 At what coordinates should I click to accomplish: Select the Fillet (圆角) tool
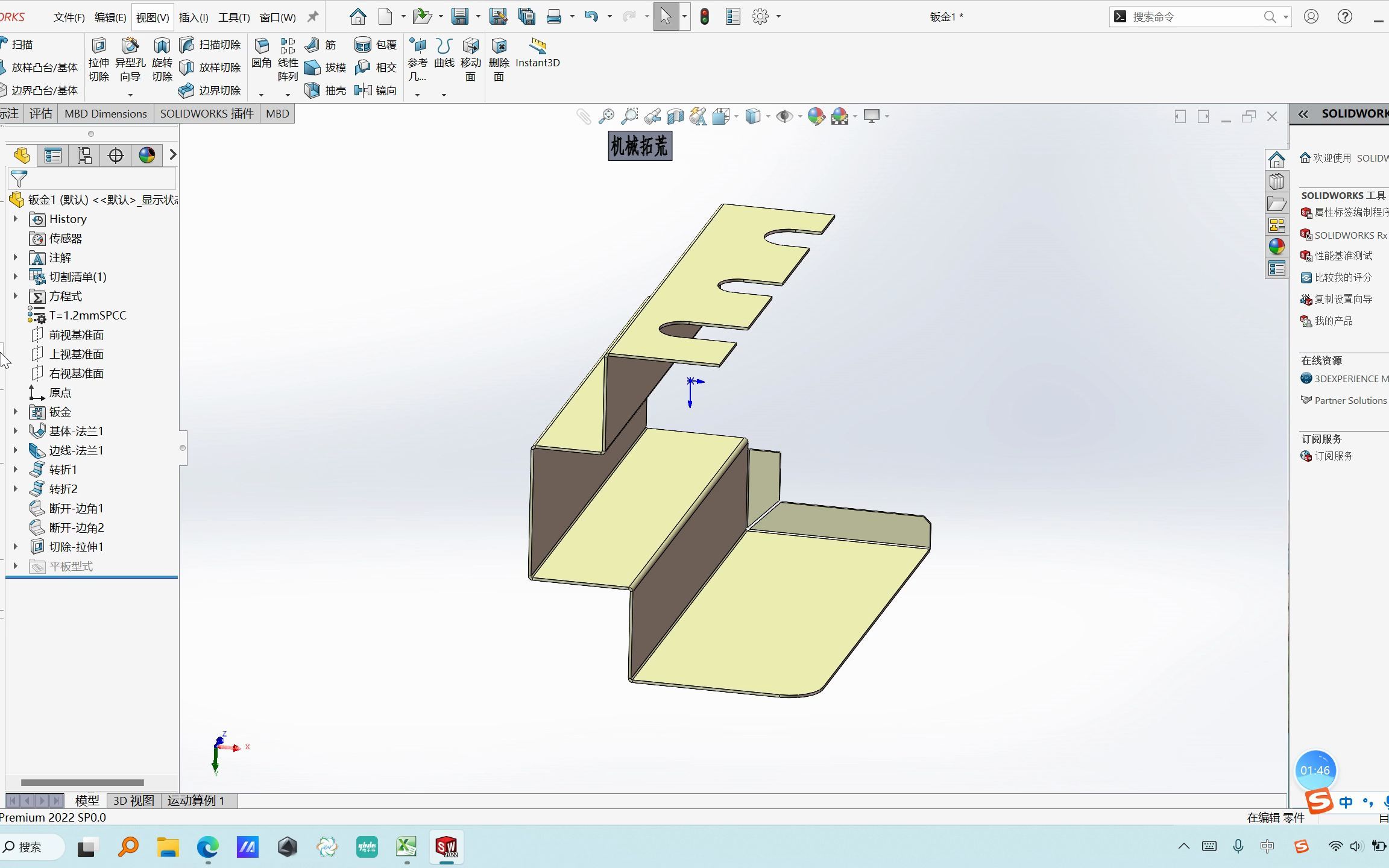261,53
